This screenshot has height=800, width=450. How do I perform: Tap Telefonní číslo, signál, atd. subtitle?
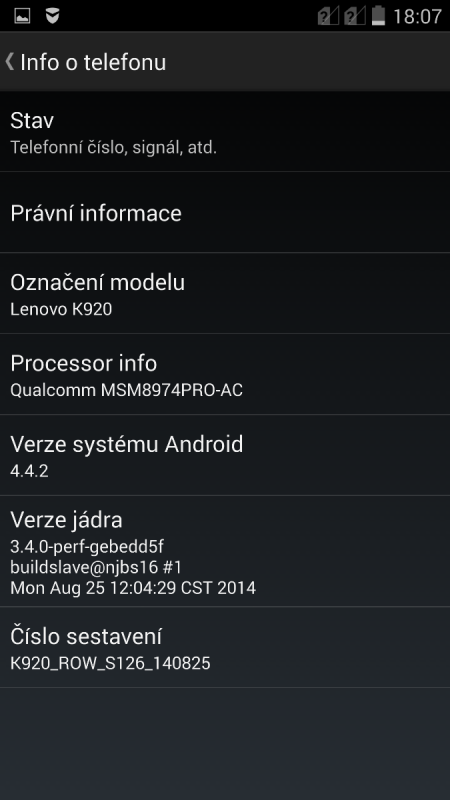click(114, 148)
